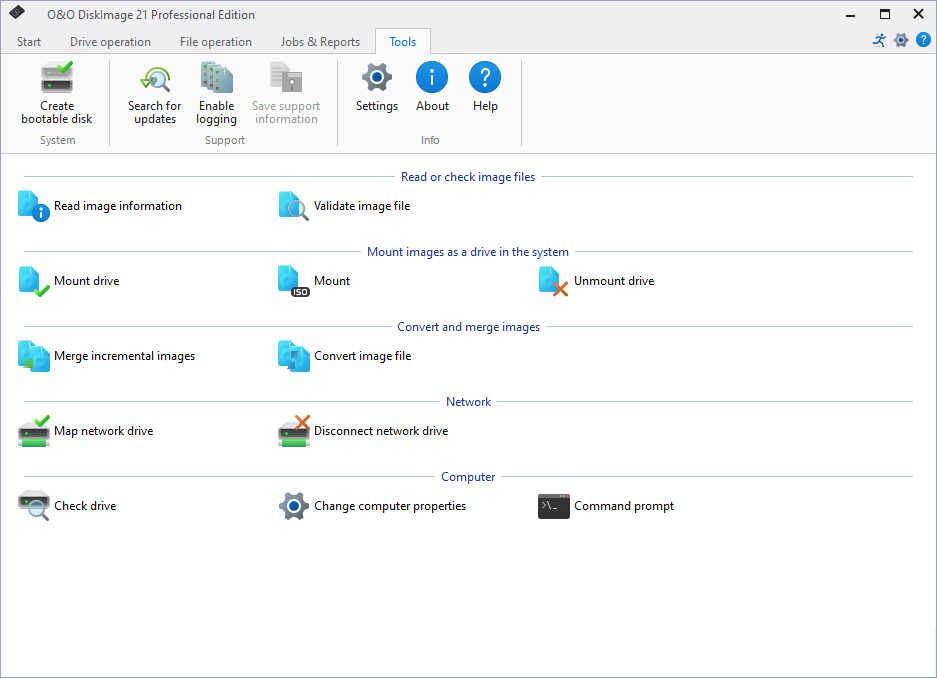Click the Unmount drive icon
This screenshot has width=937, height=678.
(x=553, y=281)
